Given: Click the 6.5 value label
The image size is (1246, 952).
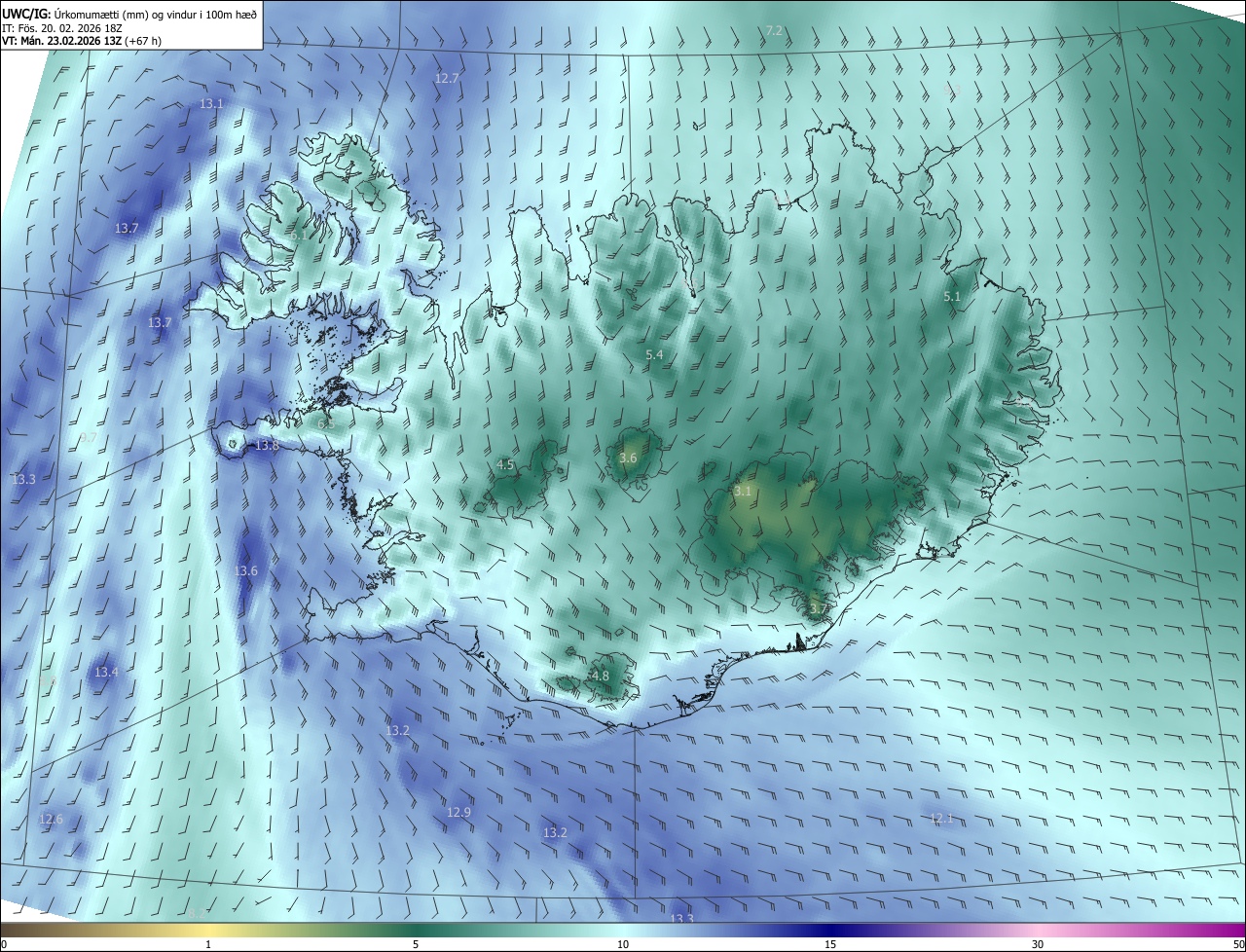Looking at the screenshot, I should tap(326, 424).
